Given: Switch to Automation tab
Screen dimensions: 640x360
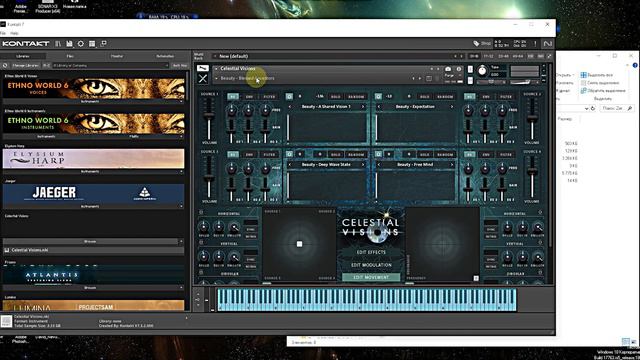Looking at the screenshot, I should (165, 56).
